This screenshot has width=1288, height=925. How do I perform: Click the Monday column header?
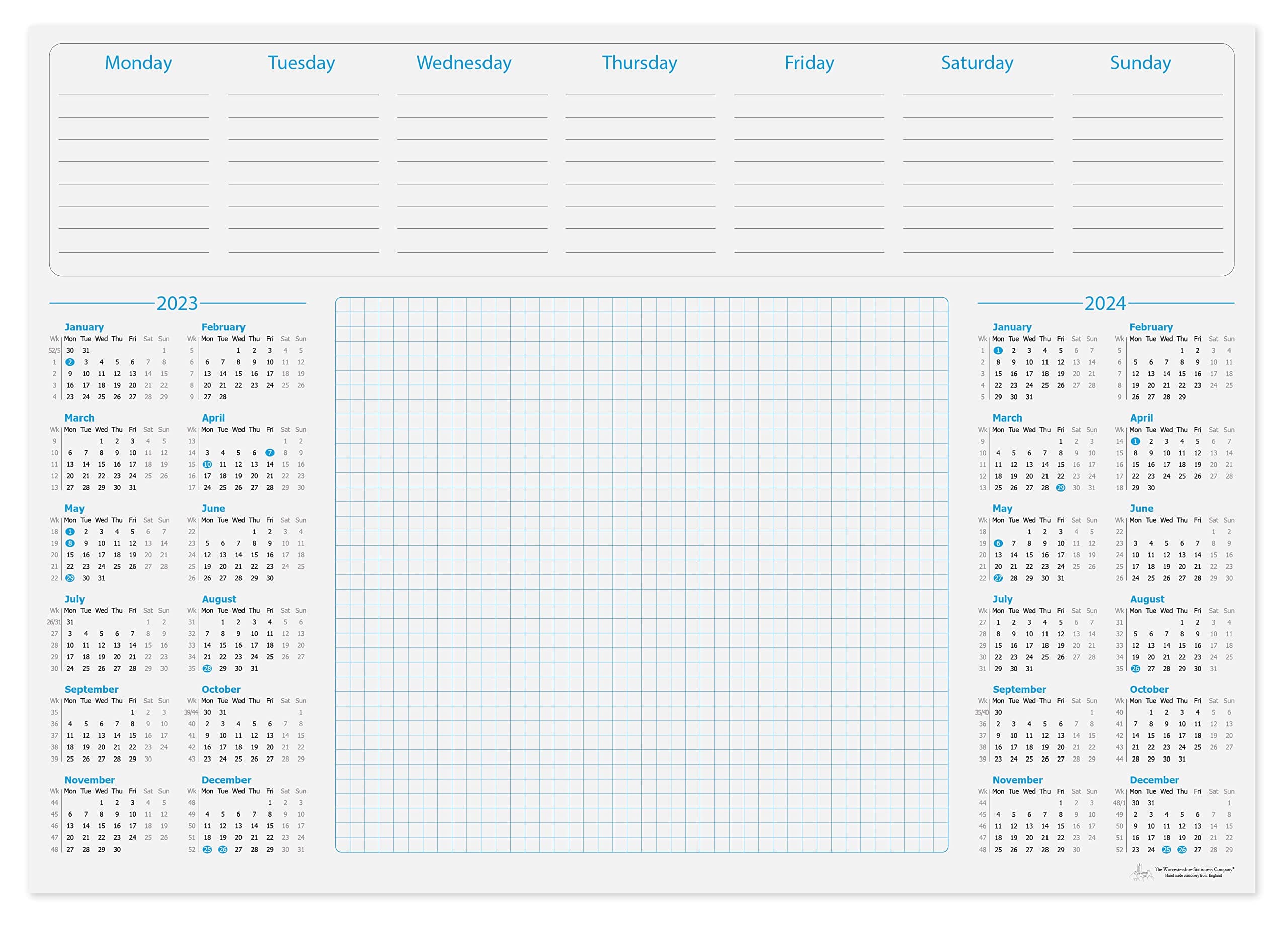(138, 63)
